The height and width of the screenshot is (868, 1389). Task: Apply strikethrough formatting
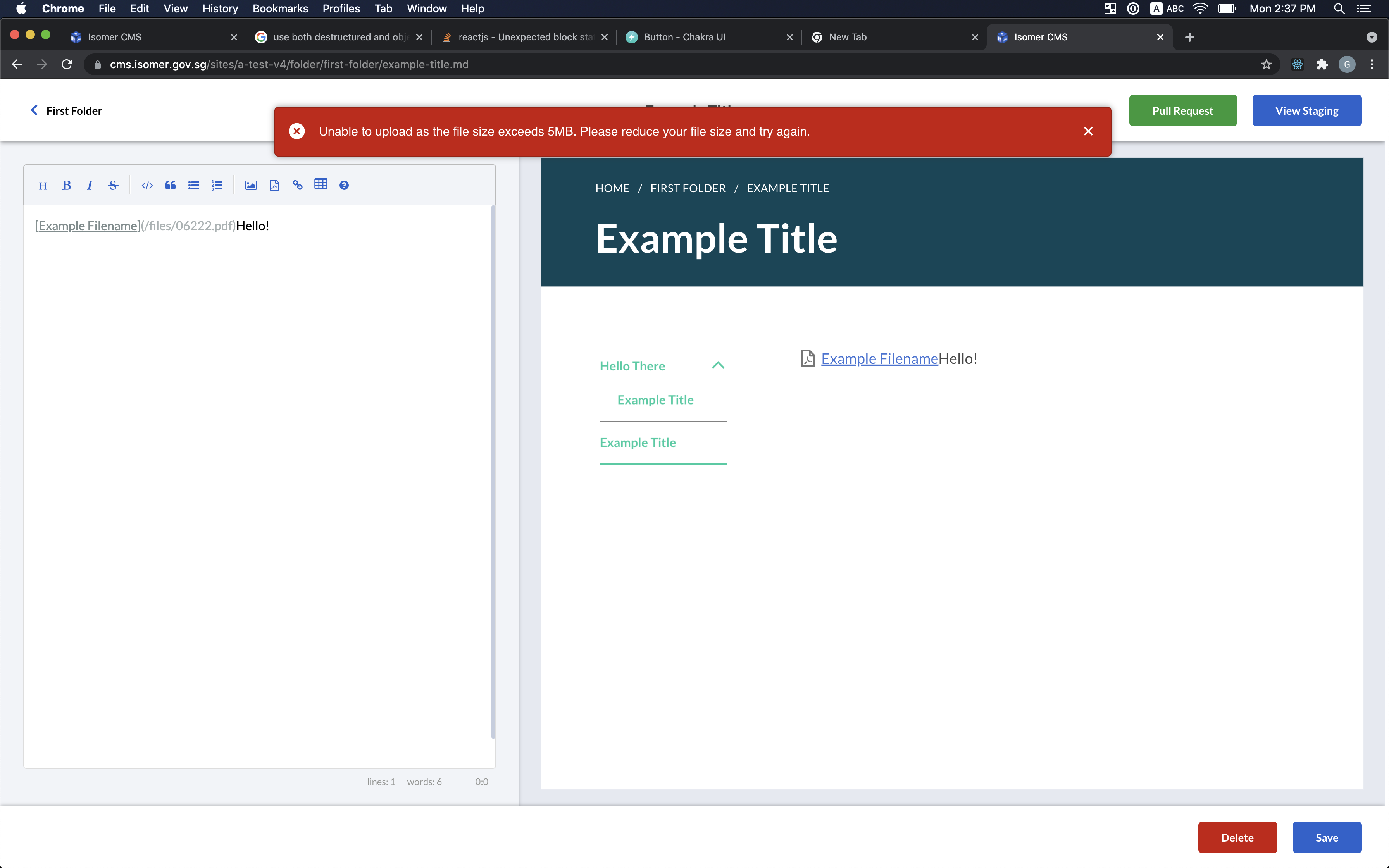(x=112, y=185)
